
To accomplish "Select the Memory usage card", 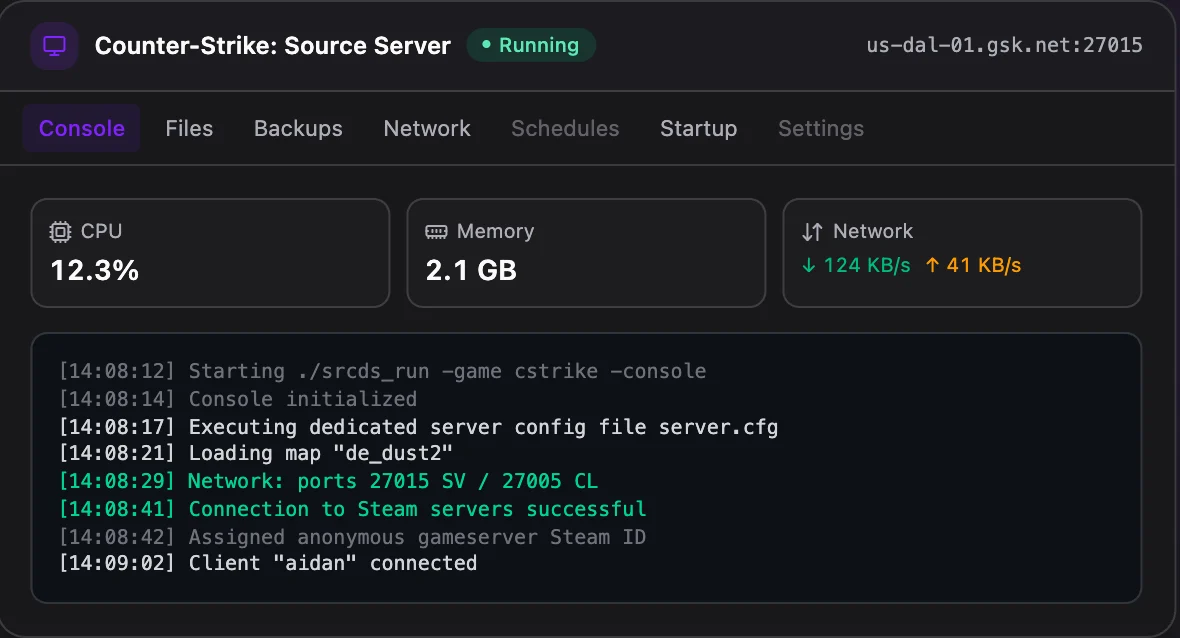I will (586, 253).
